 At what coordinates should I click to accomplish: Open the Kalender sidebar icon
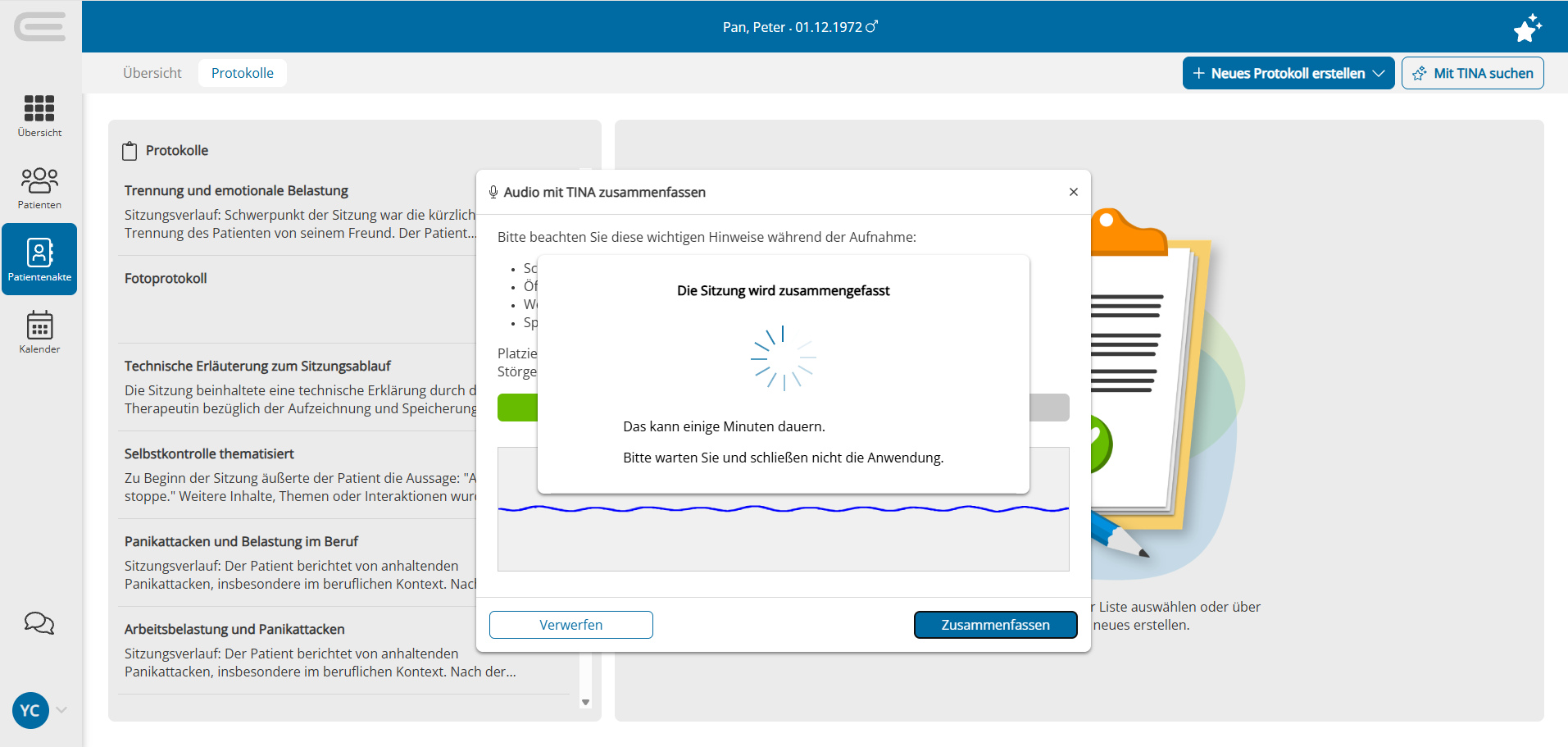39,332
